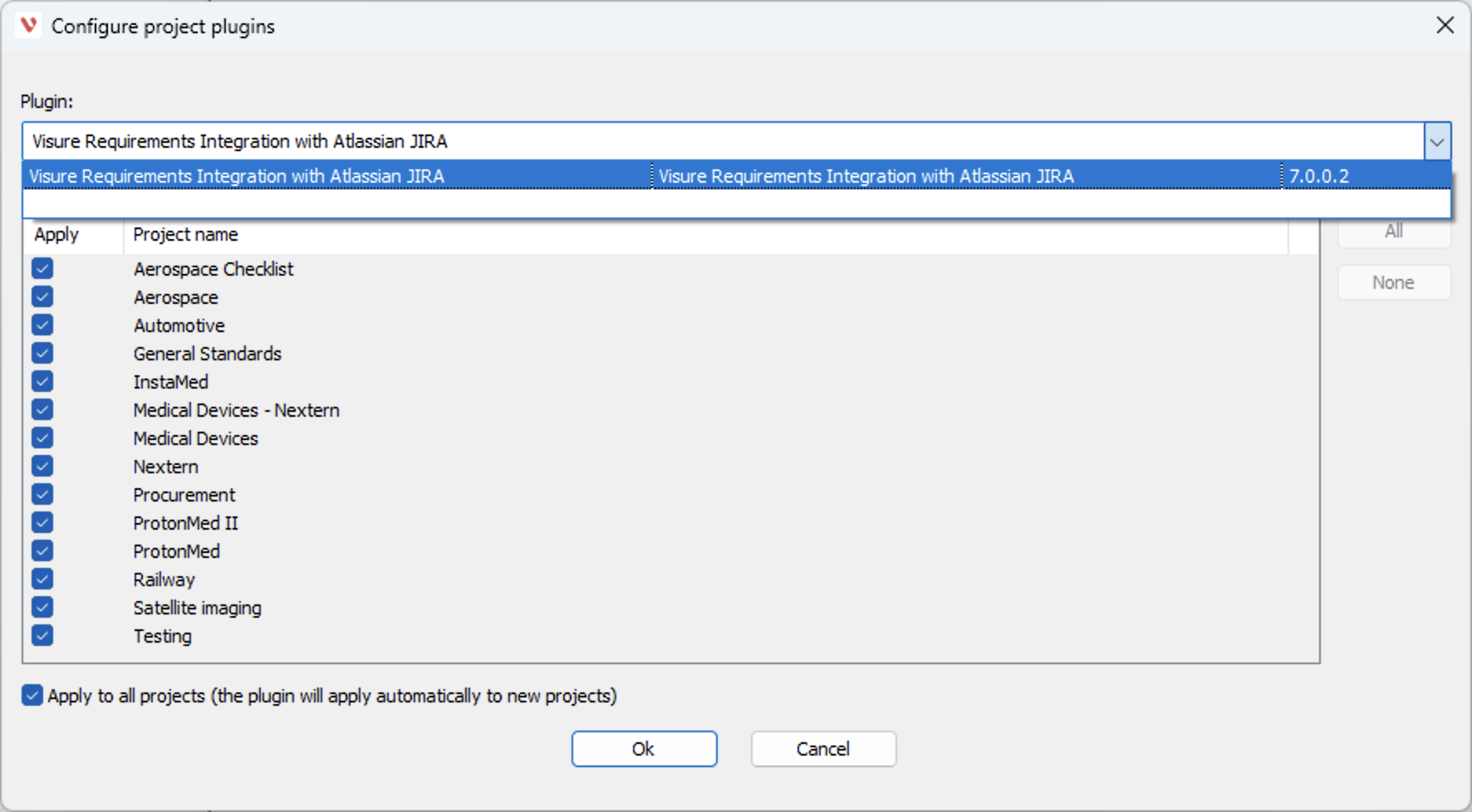Screen dimensions: 1472x812
Task: Dismiss the dialog with Cancel
Action: tap(823, 748)
